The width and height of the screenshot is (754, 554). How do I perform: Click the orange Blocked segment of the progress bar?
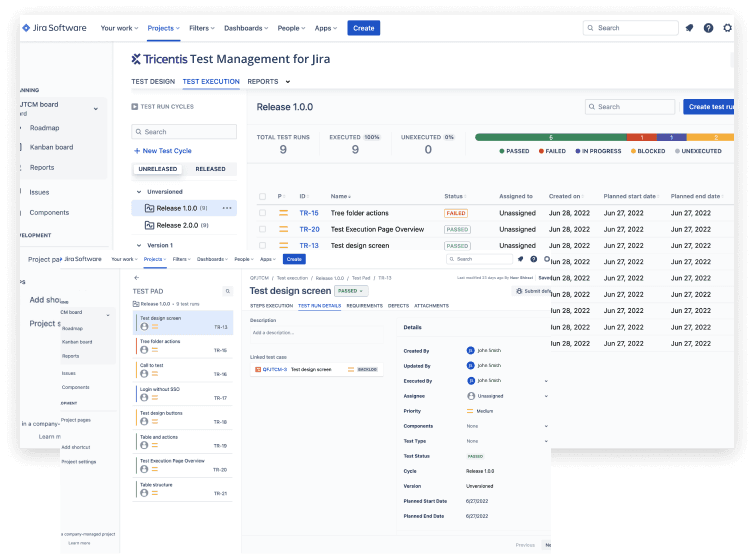710,137
